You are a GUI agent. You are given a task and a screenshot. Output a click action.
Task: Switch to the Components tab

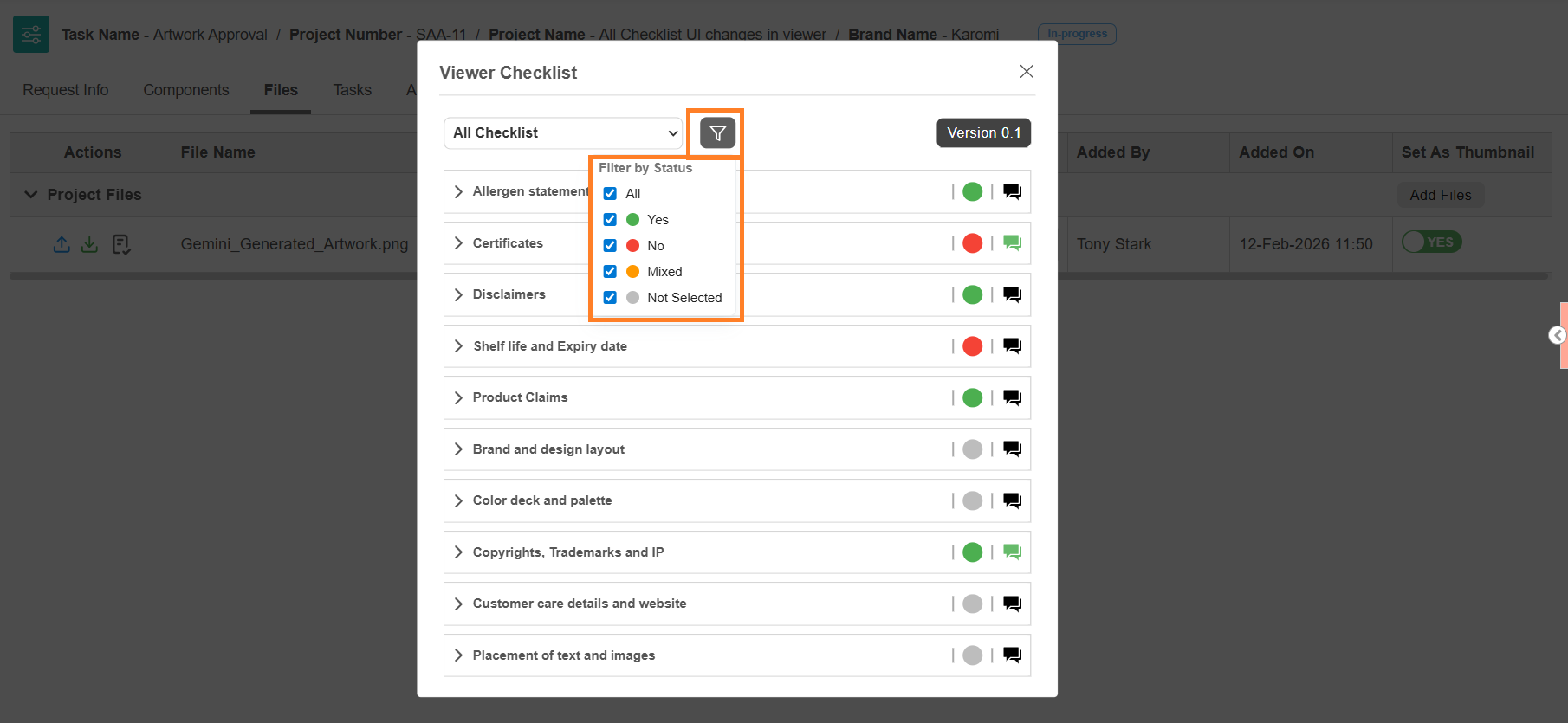186,90
